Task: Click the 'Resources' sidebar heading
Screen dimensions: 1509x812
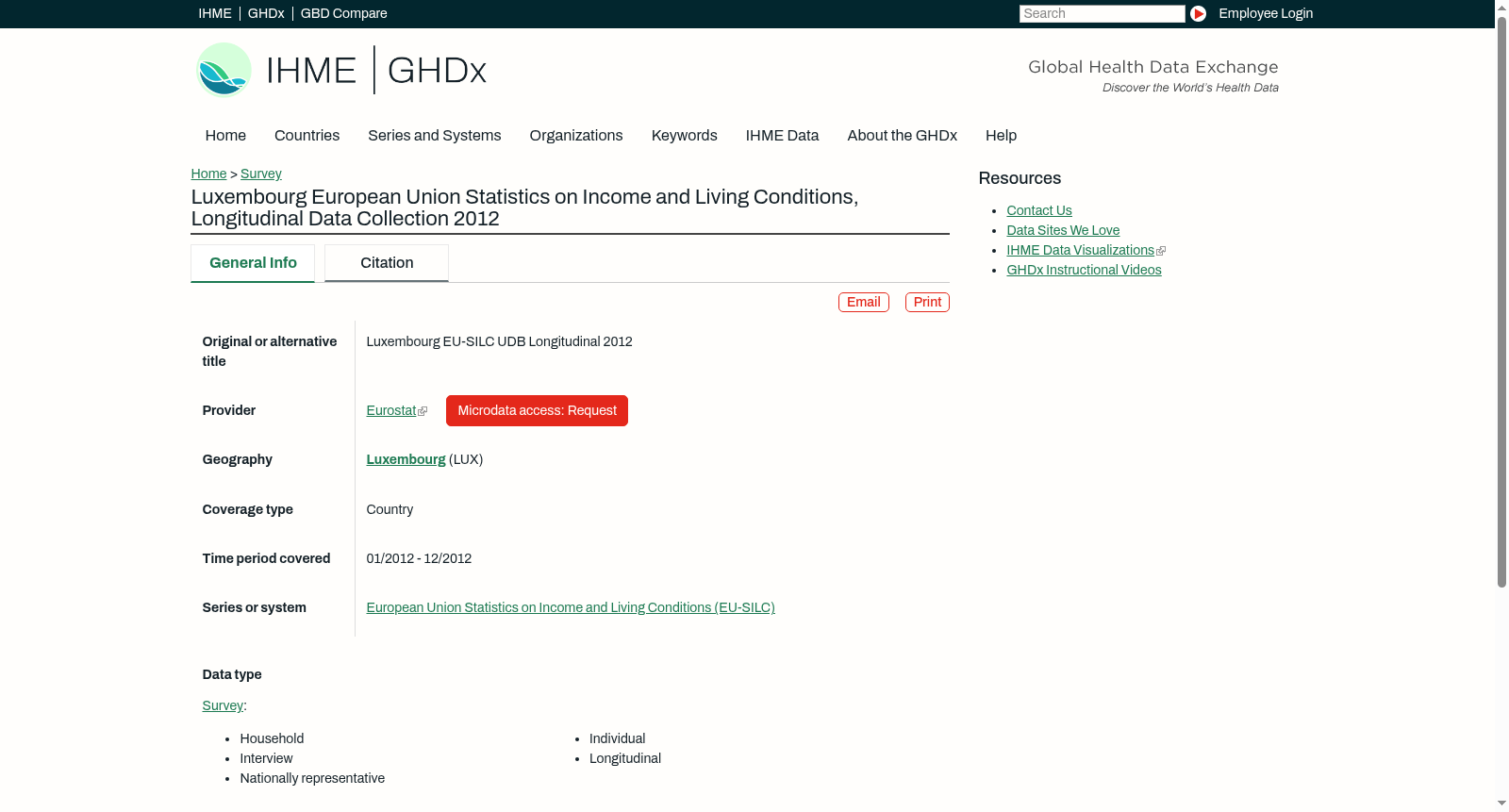Action: tap(1020, 179)
